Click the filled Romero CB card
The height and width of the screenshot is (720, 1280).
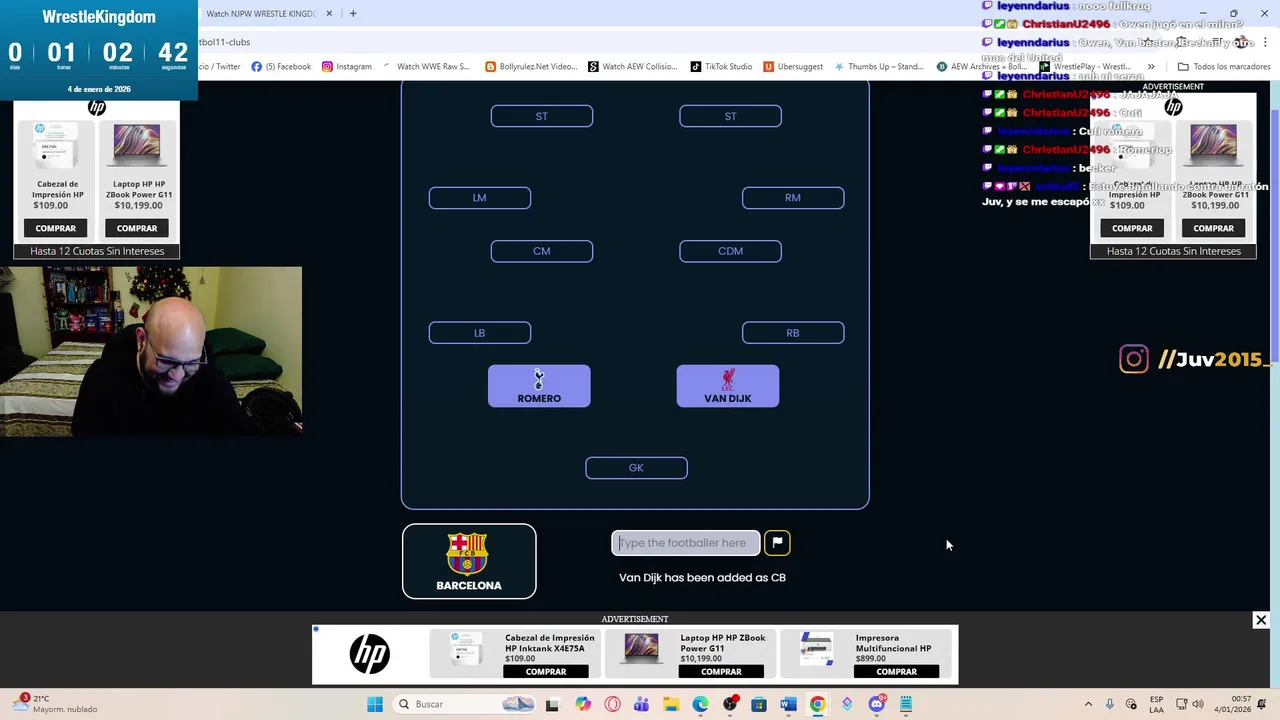[539, 386]
